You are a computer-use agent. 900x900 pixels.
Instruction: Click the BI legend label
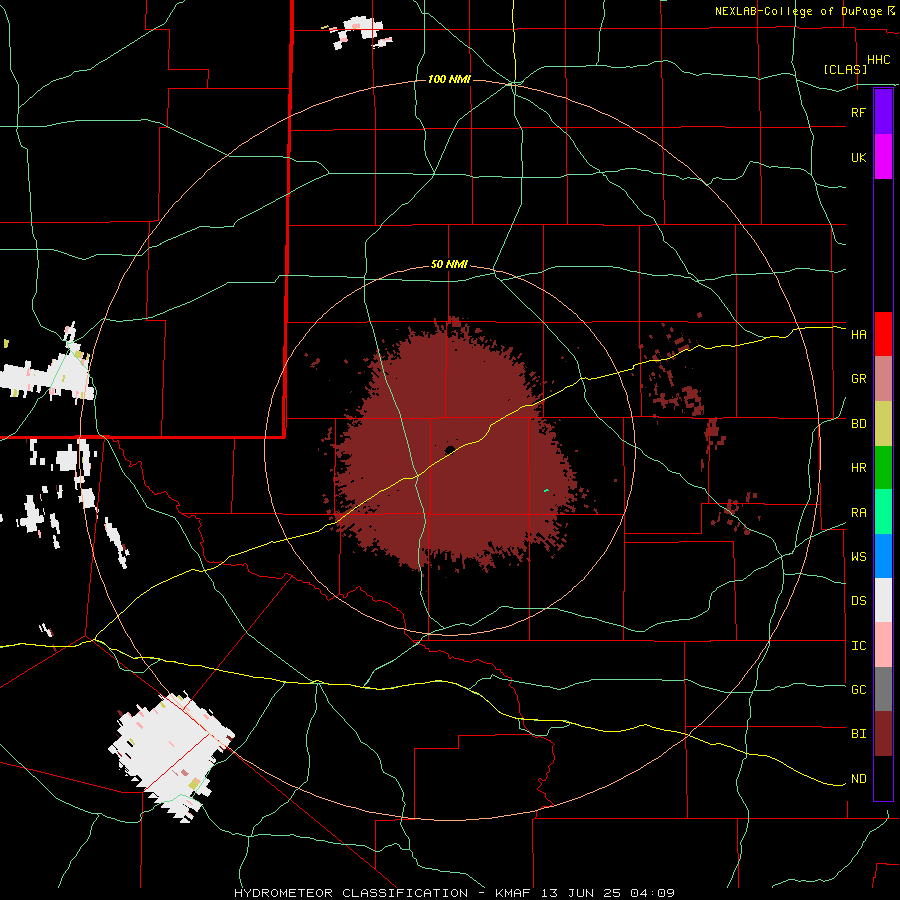pos(858,734)
